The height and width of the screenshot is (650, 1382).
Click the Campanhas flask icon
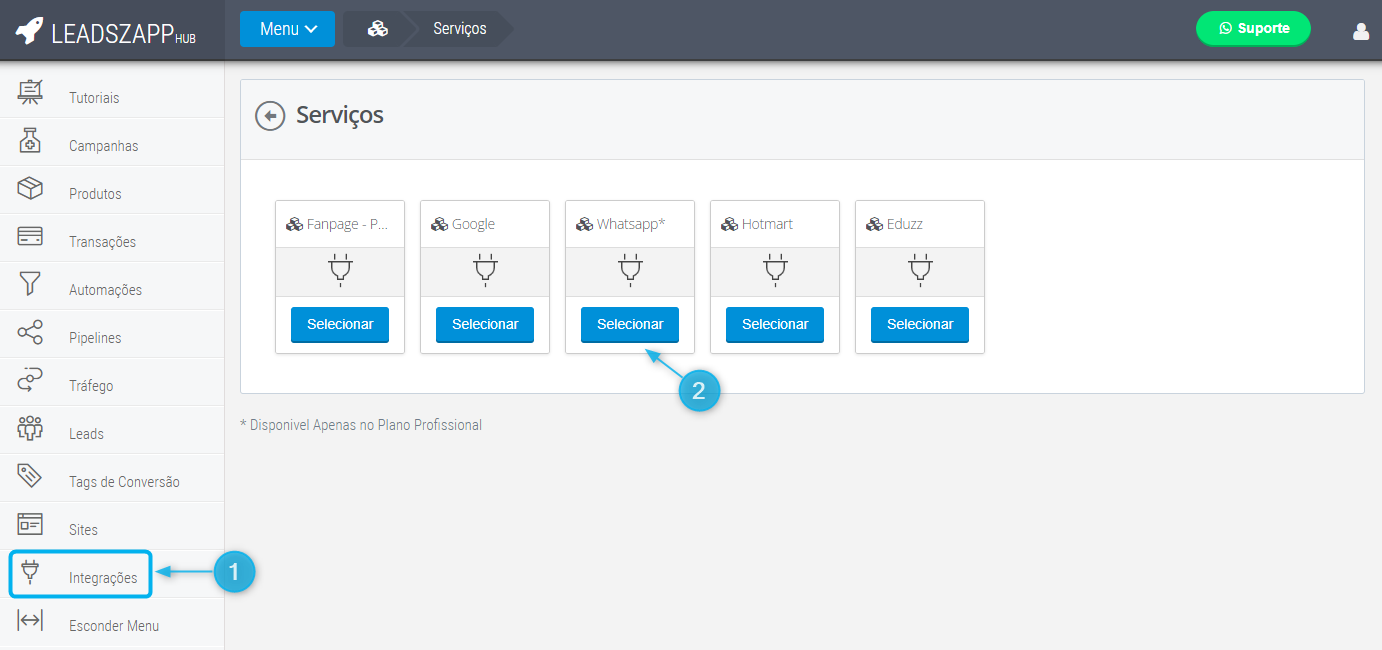[x=30, y=141]
